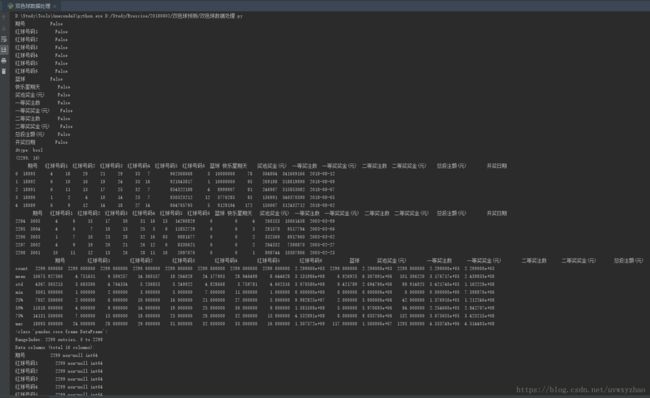This screenshot has height=398, width=650.
Task: Click the '快乐星期天 False' output line
Action: 43,87
